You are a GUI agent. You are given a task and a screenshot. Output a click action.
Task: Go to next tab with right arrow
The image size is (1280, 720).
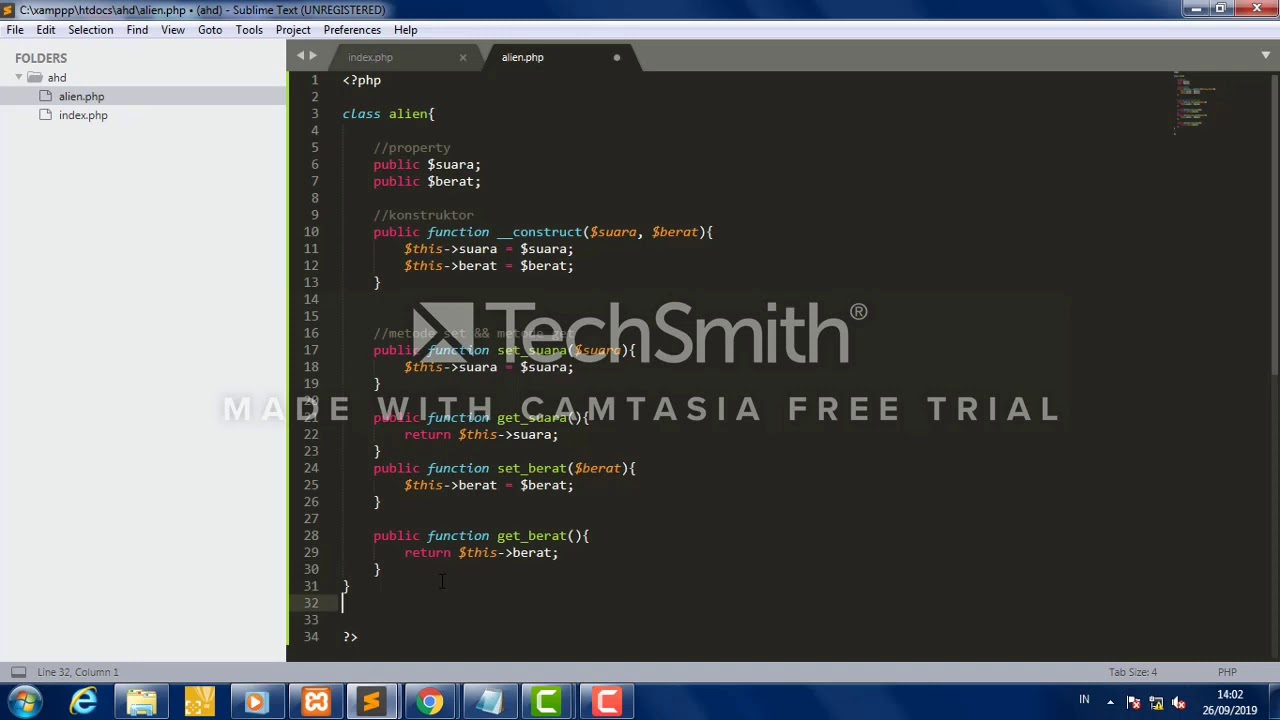click(x=313, y=57)
